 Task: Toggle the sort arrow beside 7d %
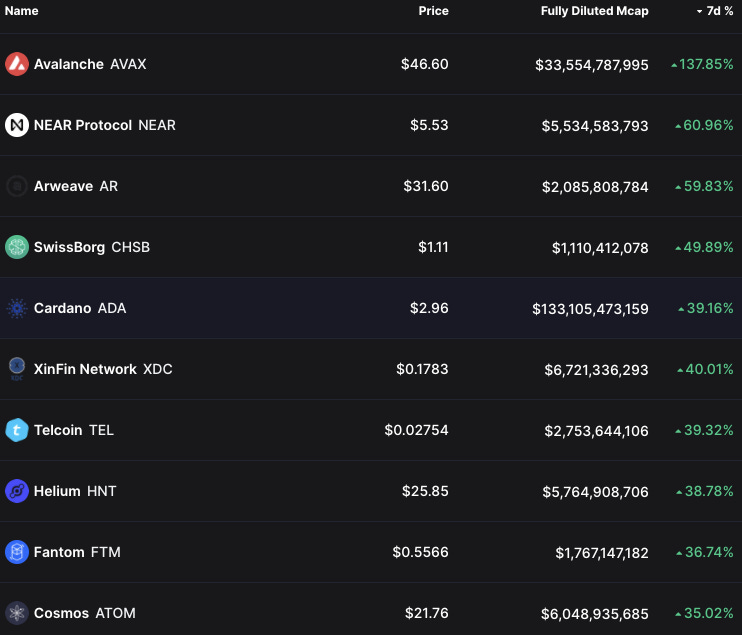click(x=699, y=11)
